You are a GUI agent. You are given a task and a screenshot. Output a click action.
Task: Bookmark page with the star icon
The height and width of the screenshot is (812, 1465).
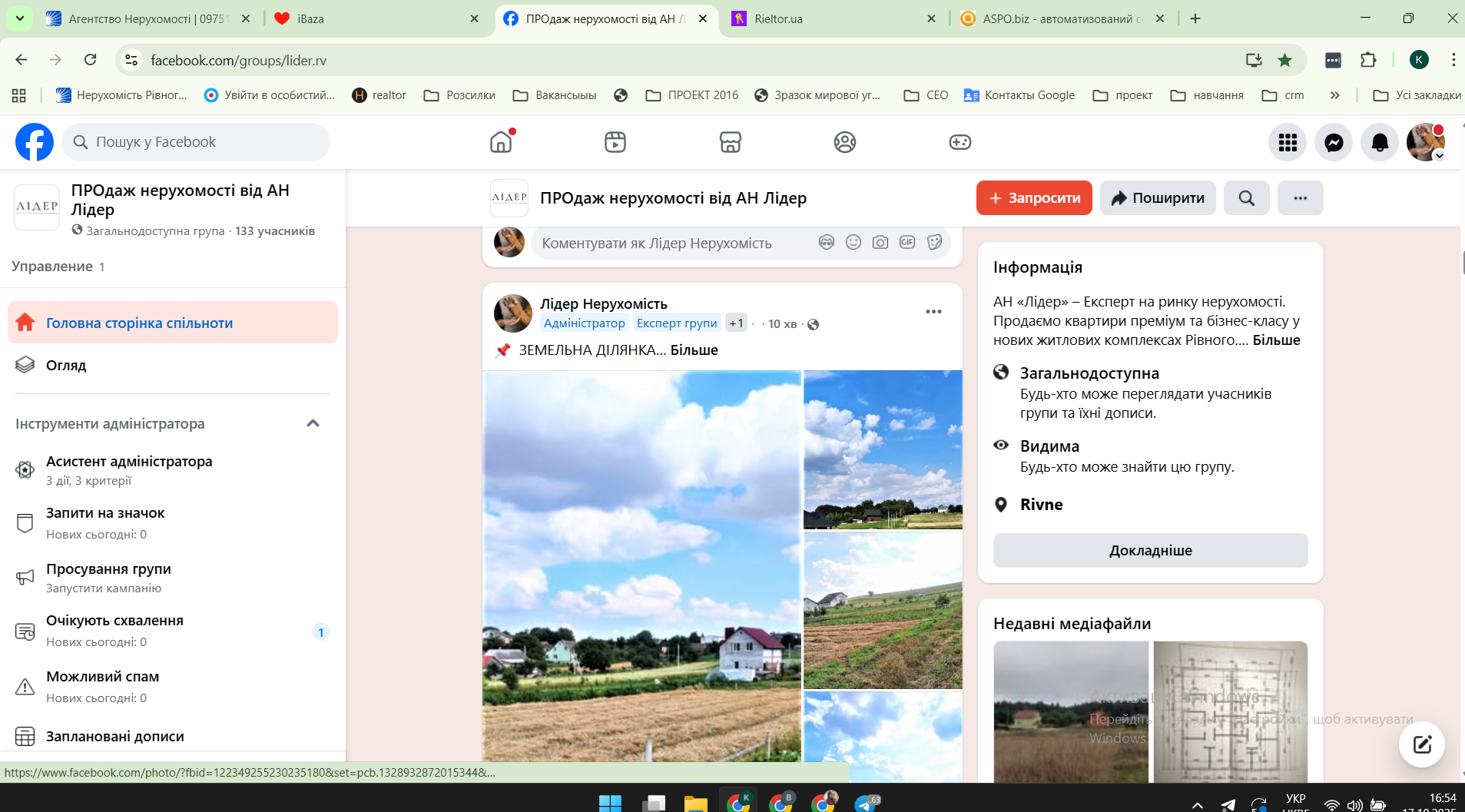click(x=1284, y=60)
